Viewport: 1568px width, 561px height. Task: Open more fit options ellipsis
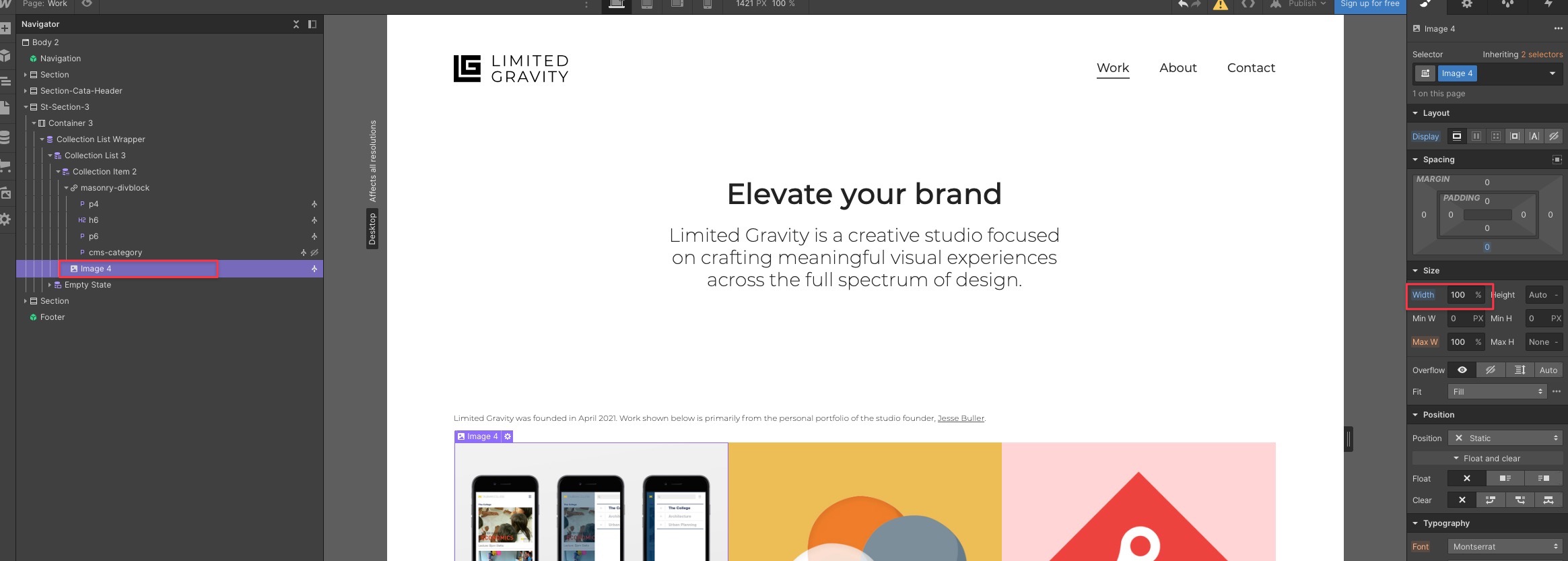pos(1557,391)
